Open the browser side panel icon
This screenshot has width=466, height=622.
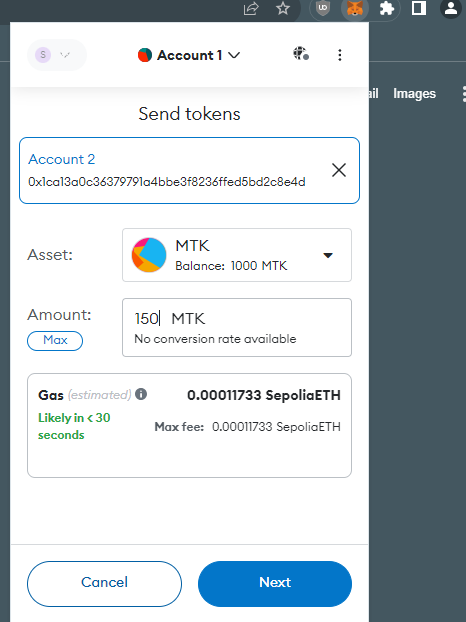pos(418,8)
